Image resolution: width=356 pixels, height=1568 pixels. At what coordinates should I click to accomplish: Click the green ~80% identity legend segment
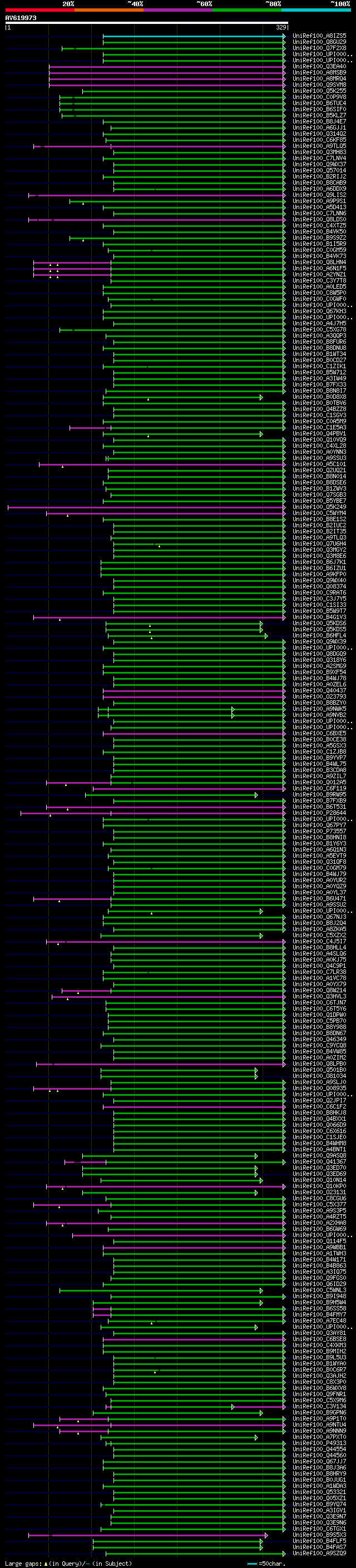tap(247, 10)
